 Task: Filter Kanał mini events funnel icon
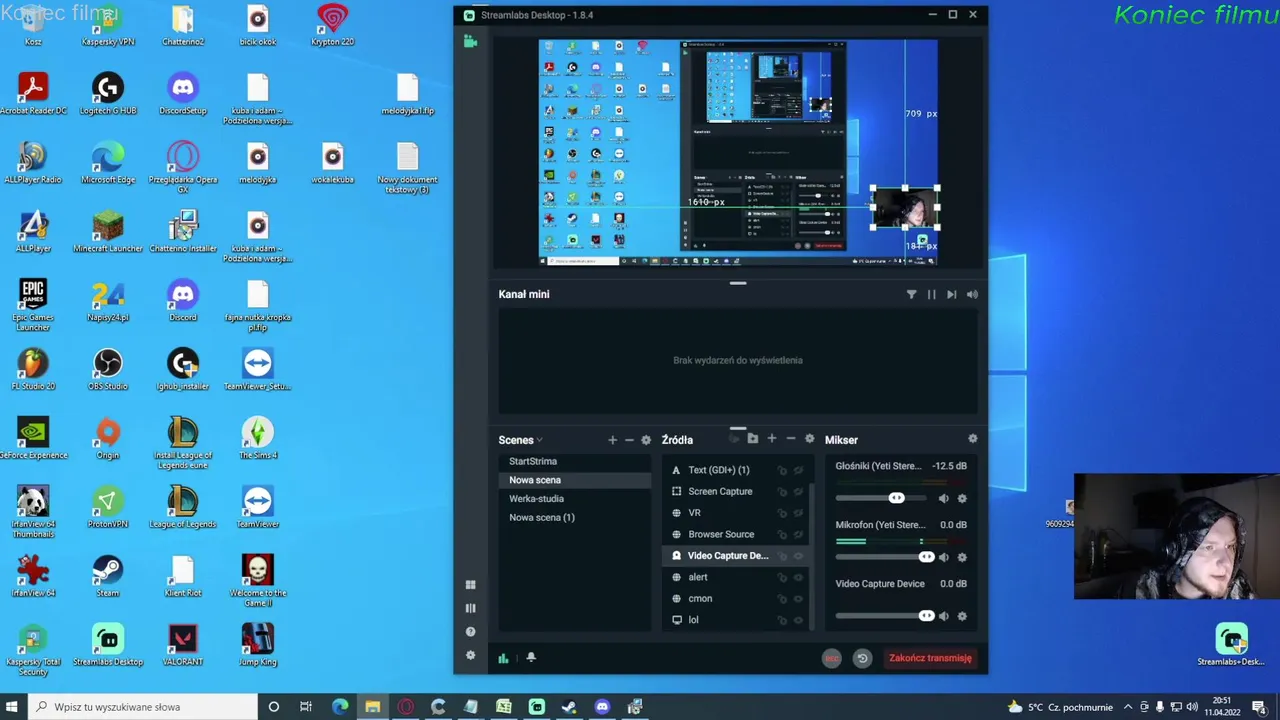911,294
